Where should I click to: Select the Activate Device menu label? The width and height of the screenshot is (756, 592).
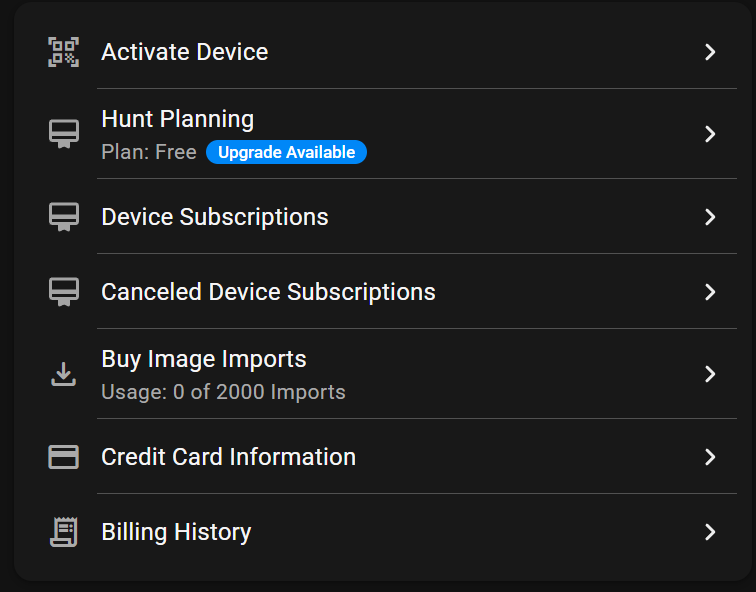tap(185, 52)
